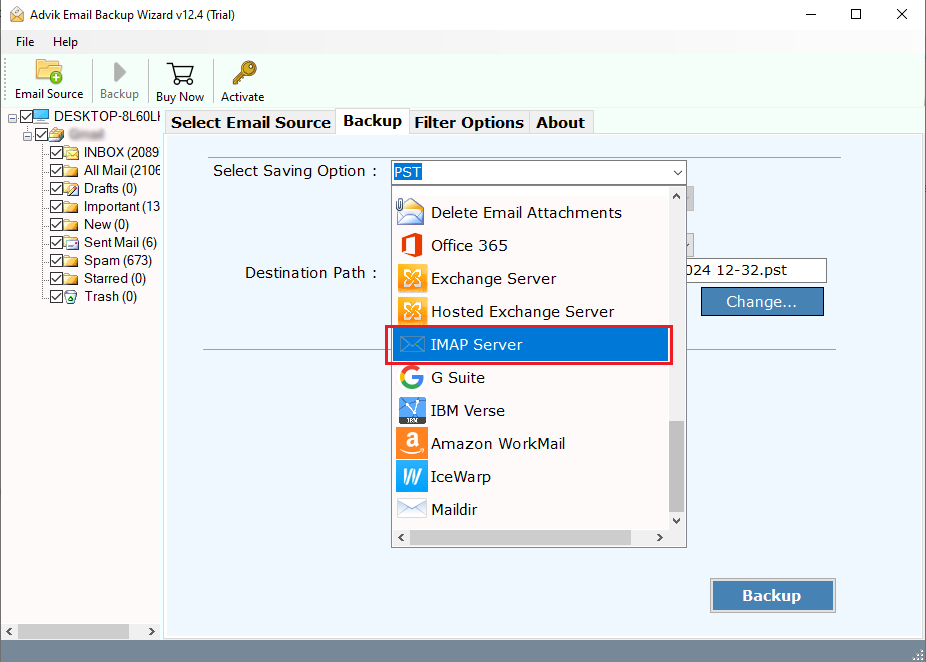Select IMAP Server from the list
This screenshot has height=662, width=926.
530,344
